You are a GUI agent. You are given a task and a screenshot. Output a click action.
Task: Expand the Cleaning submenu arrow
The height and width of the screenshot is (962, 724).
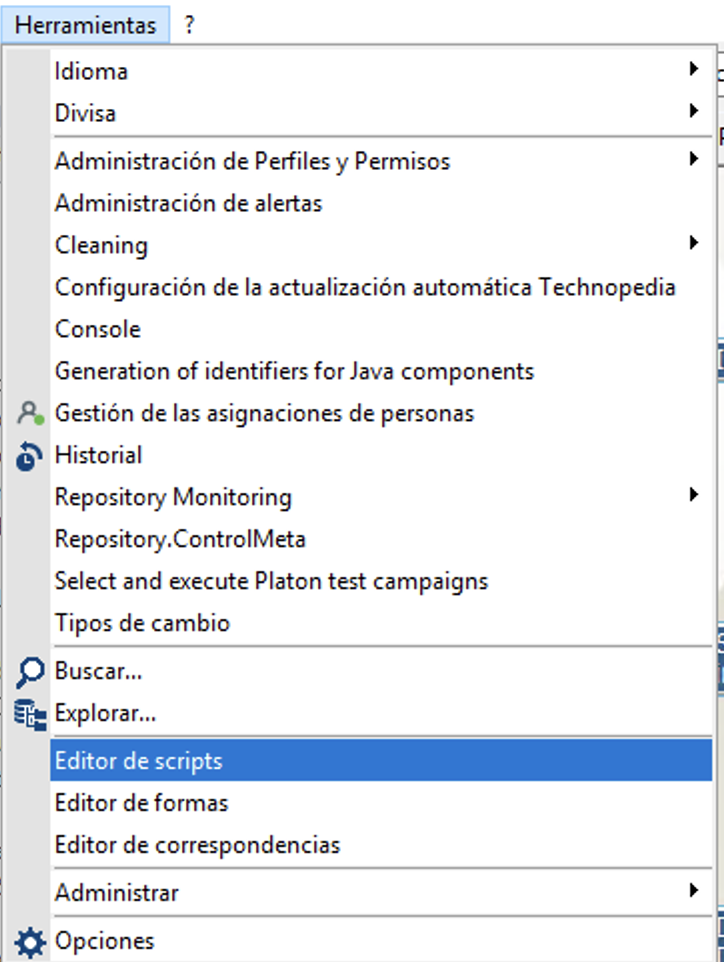coord(693,243)
